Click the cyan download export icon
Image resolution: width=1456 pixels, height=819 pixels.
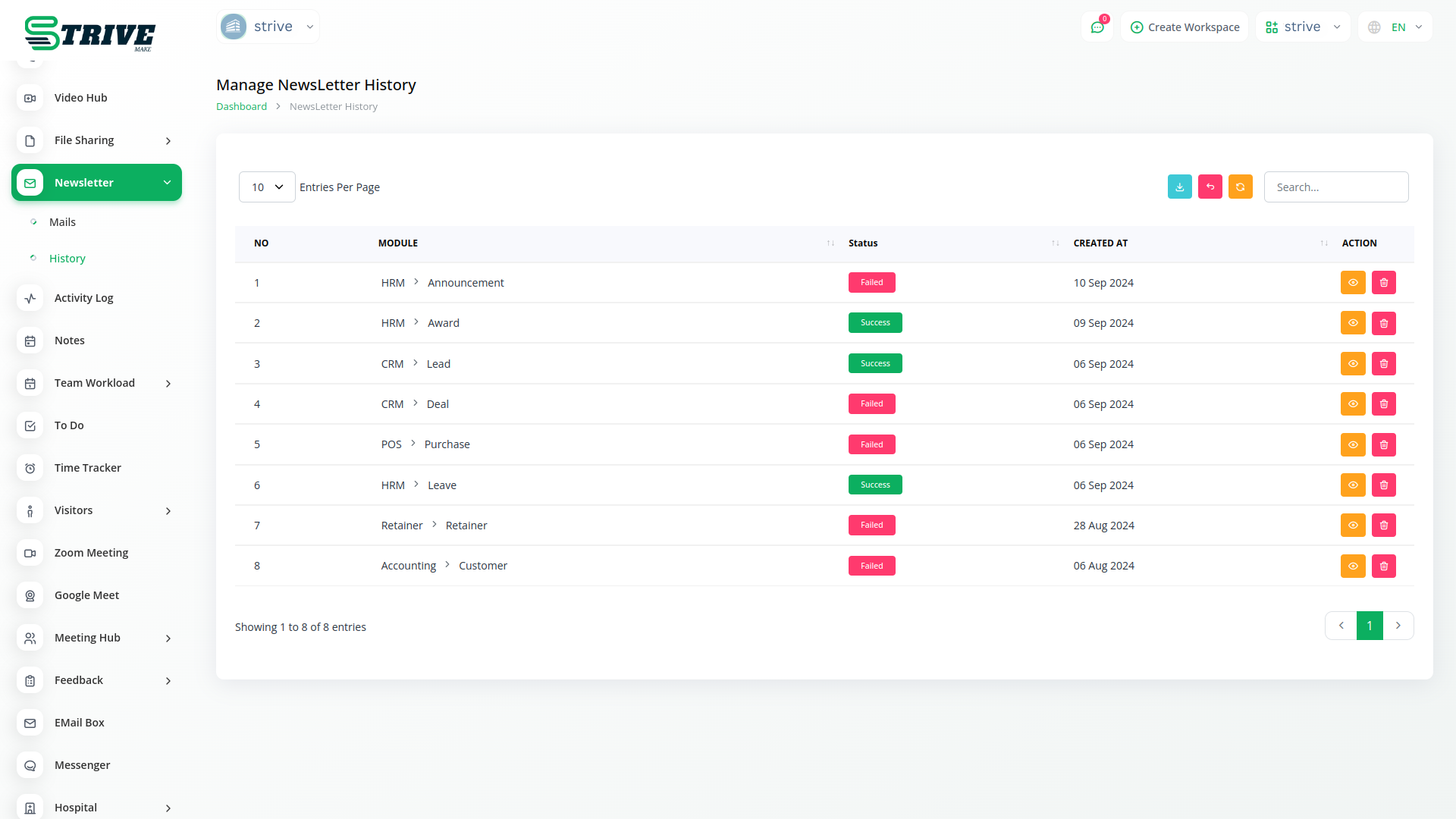click(x=1179, y=187)
